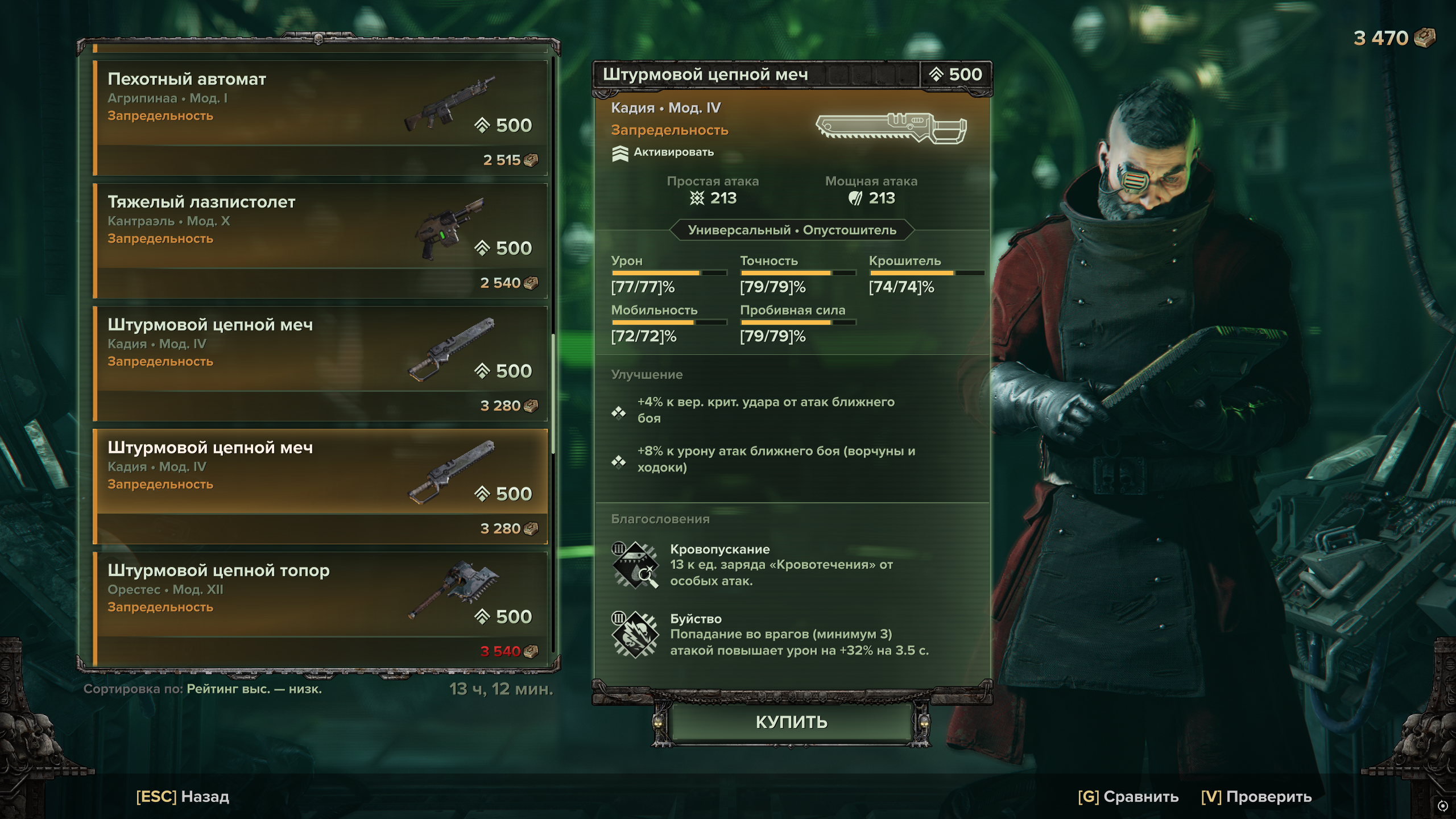Click the chain sword outline icon in details

(x=891, y=127)
